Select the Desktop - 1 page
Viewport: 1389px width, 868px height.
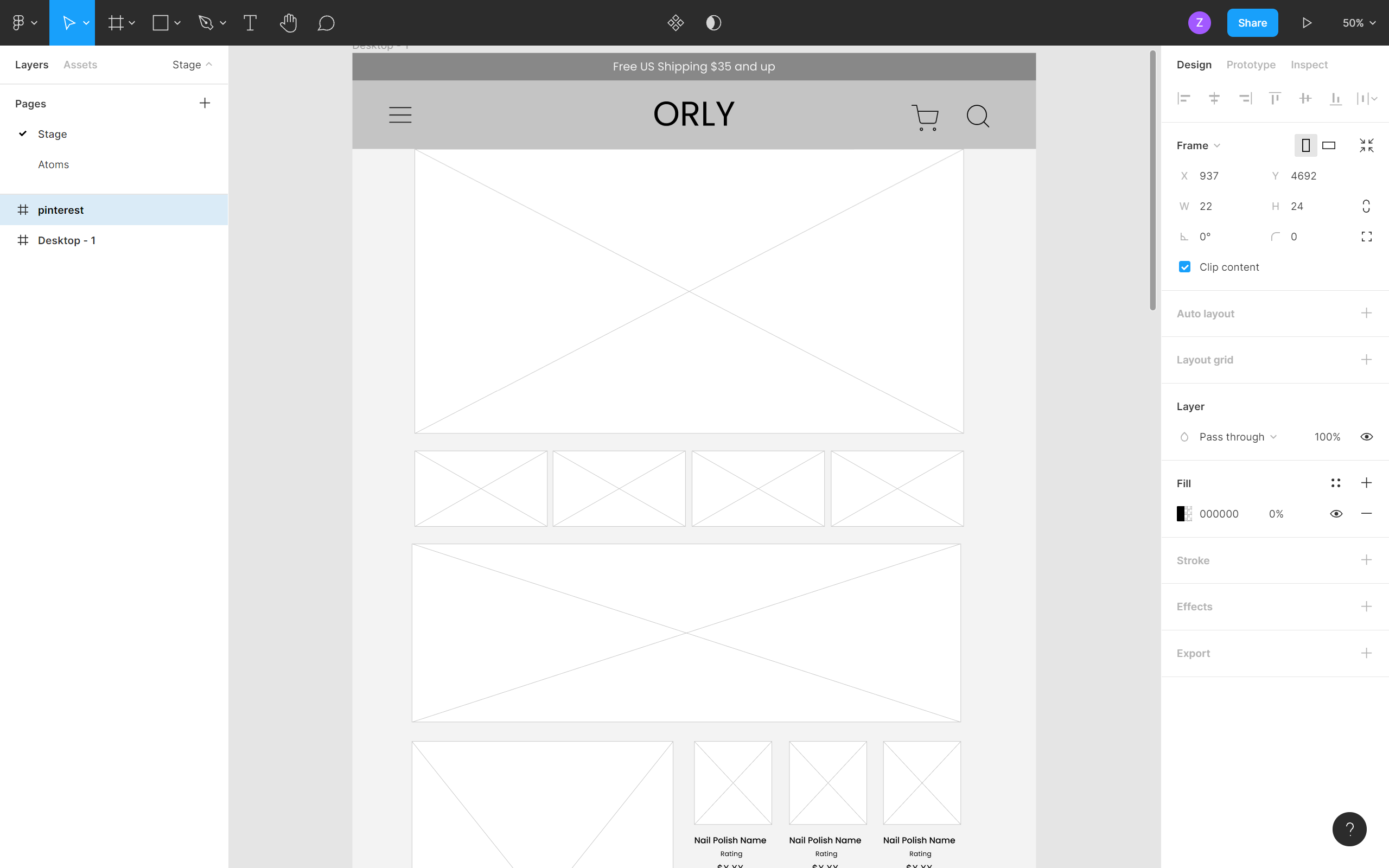[67, 240]
